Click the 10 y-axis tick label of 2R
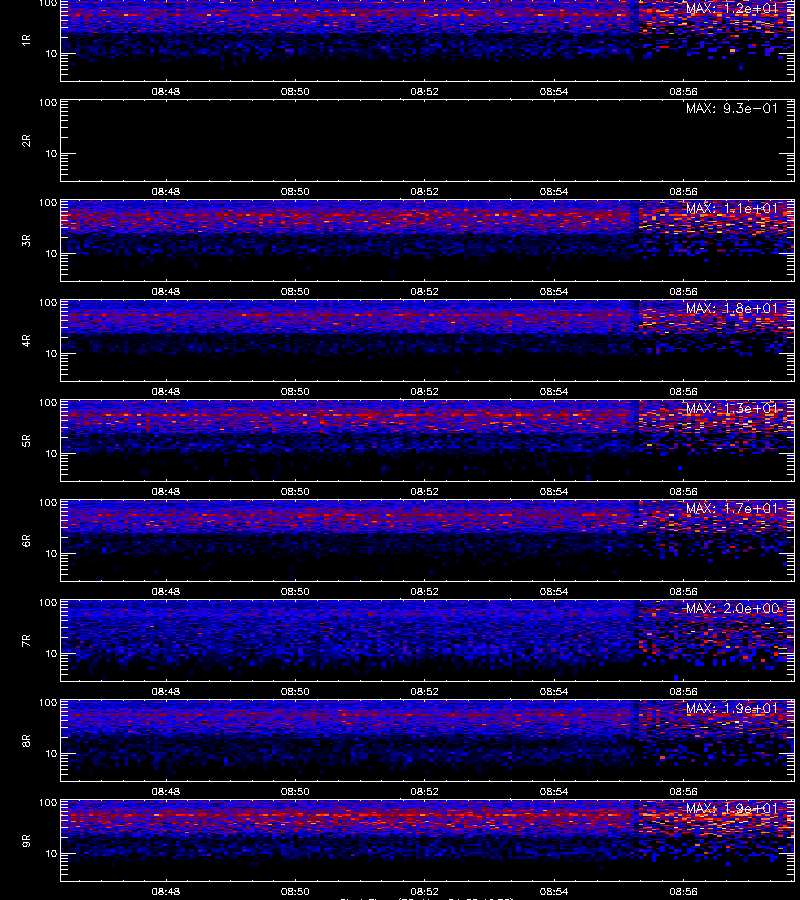 (x=51, y=154)
